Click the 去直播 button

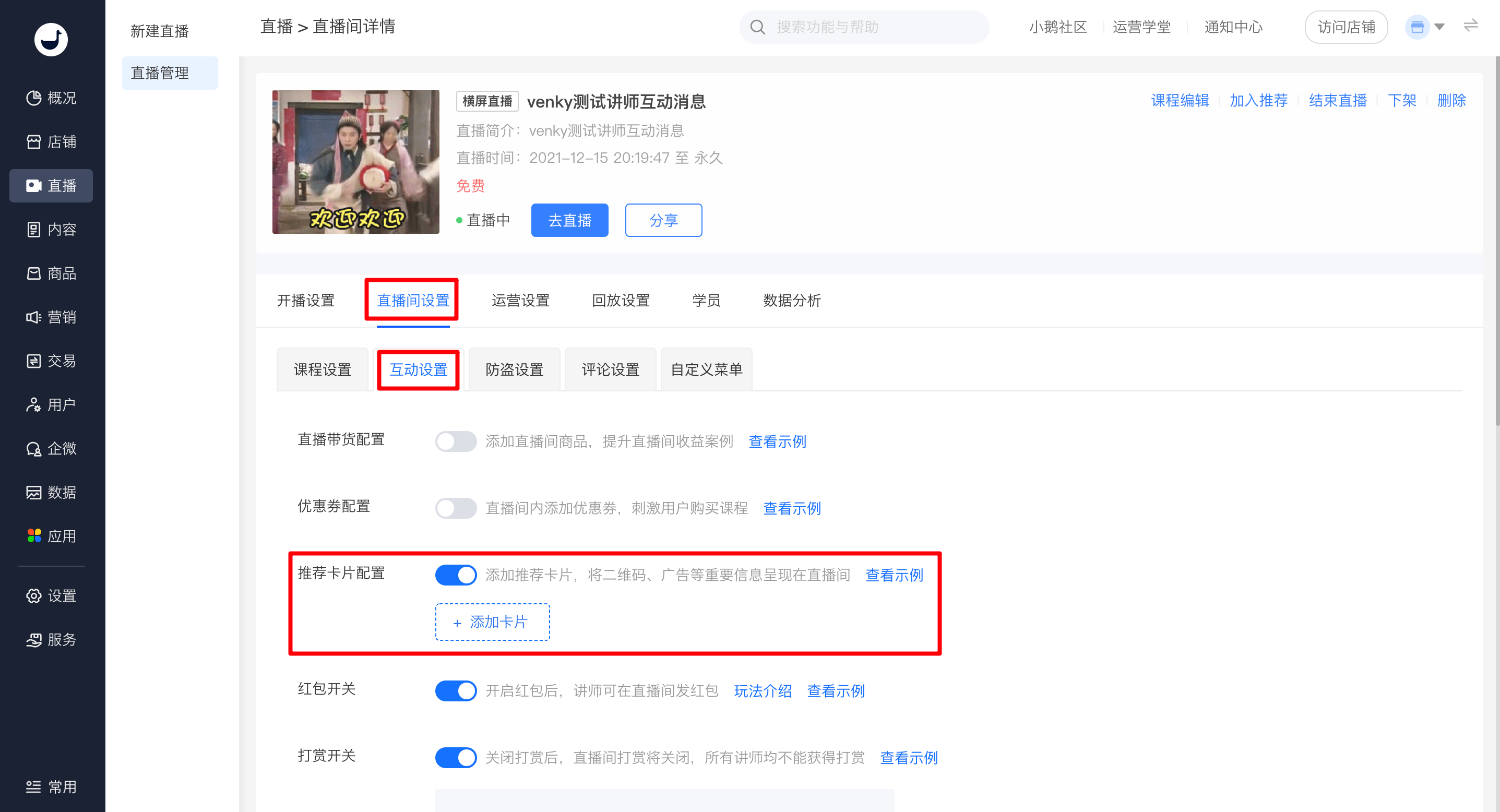tap(569, 220)
